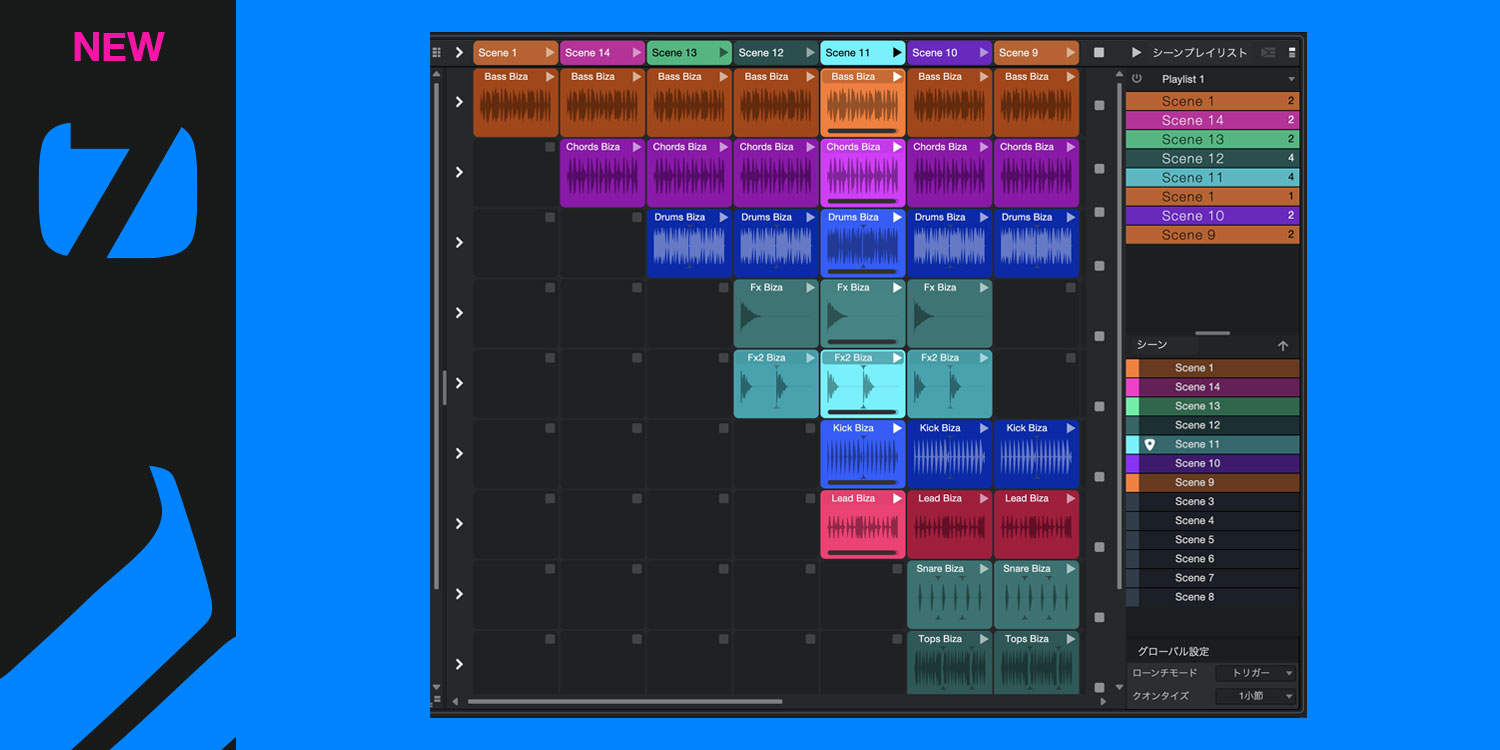Open the Playlist 1 dropdown
The width and height of the screenshot is (1500, 750).
(x=1291, y=79)
